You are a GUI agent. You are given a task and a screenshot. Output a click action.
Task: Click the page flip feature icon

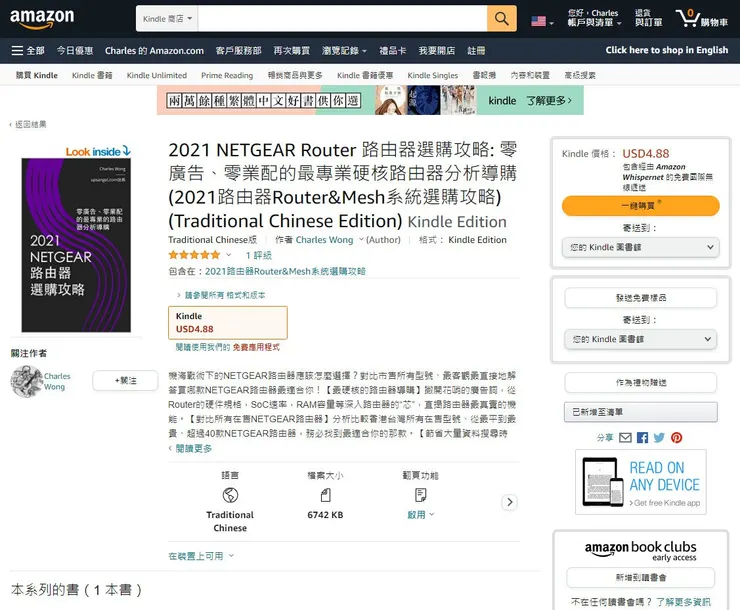tap(420, 495)
